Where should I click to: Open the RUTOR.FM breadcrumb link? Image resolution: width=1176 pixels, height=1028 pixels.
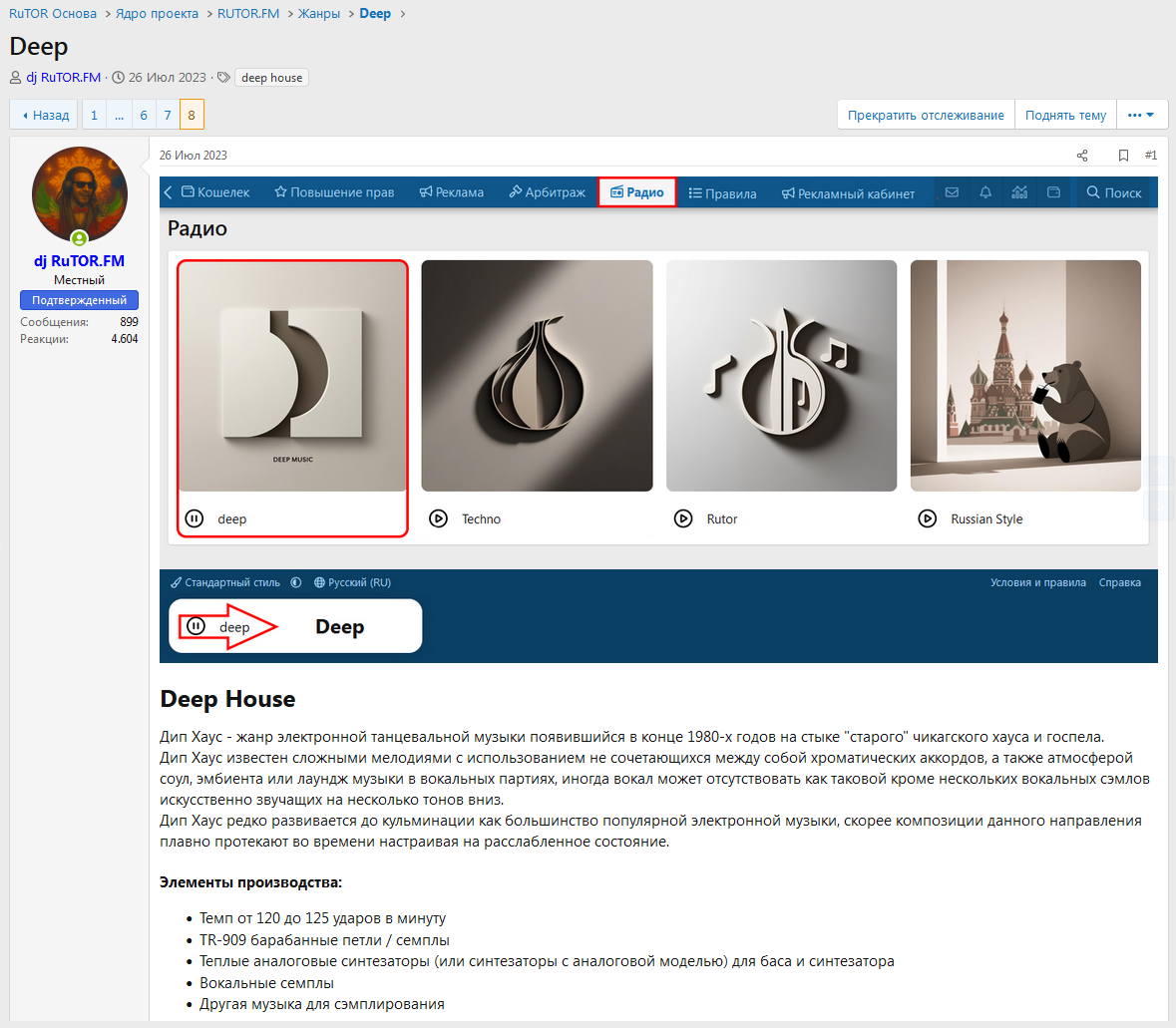[248, 14]
